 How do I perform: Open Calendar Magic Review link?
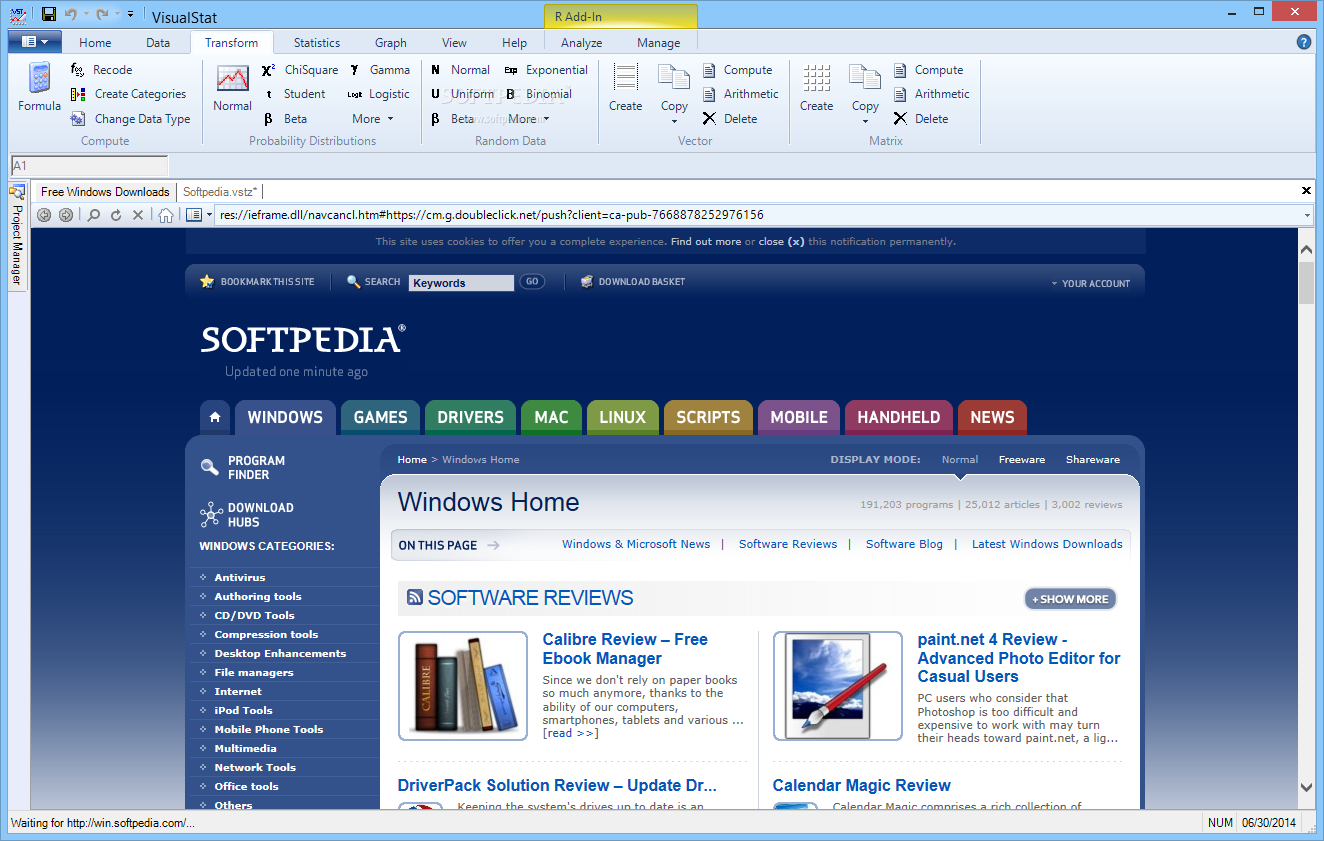(862, 786)
